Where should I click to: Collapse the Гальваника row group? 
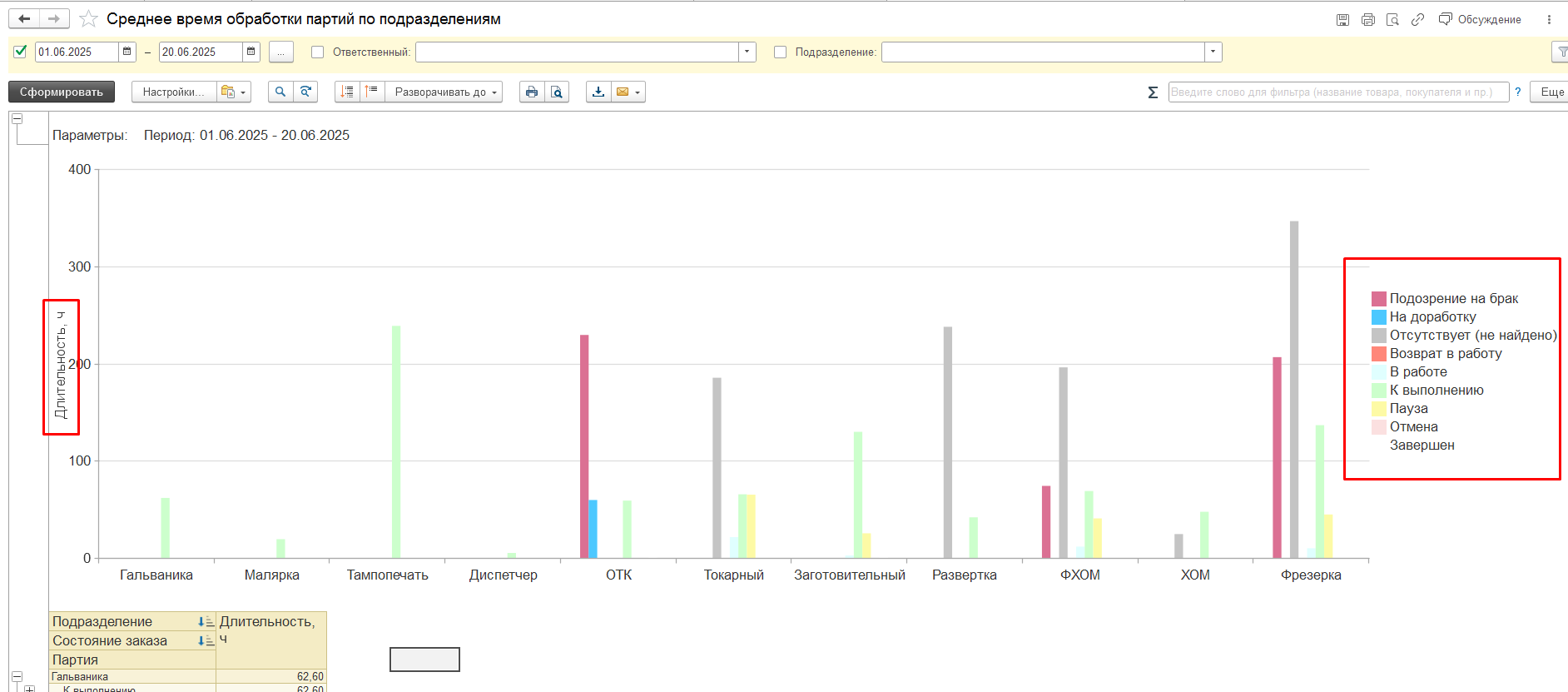click(x=17, y=676)
